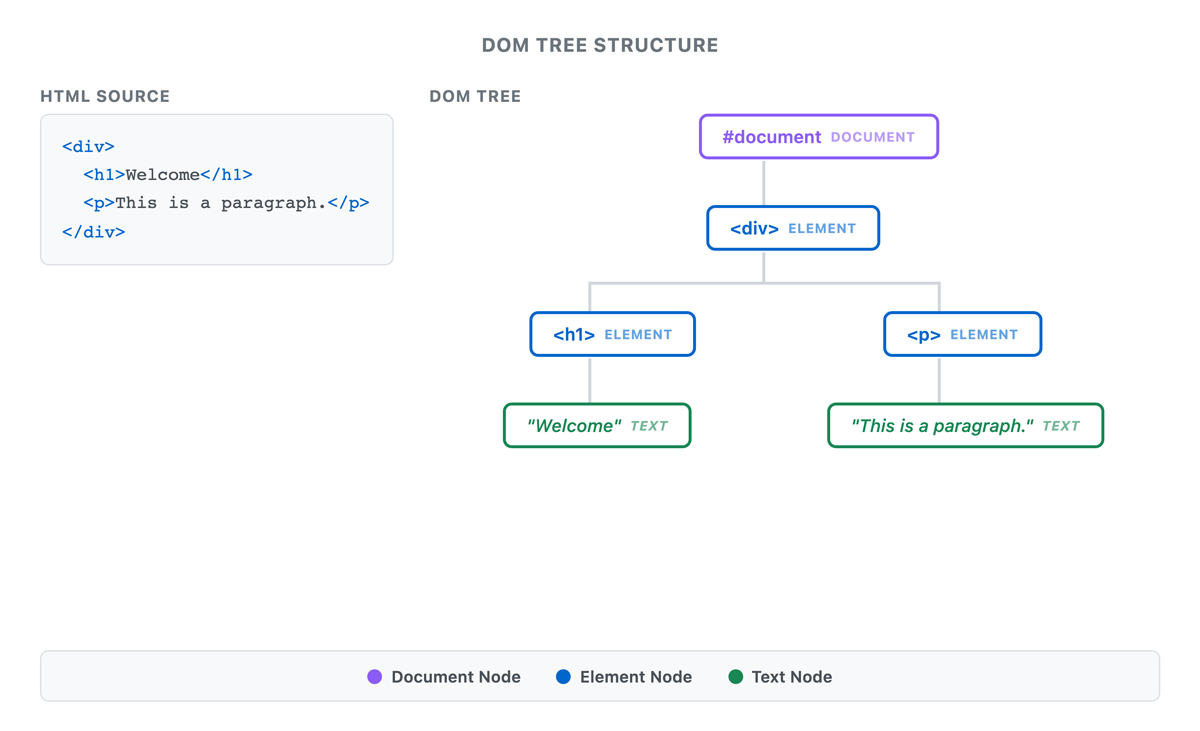Click the DOM TREE heading

click(x=475, y=96)
